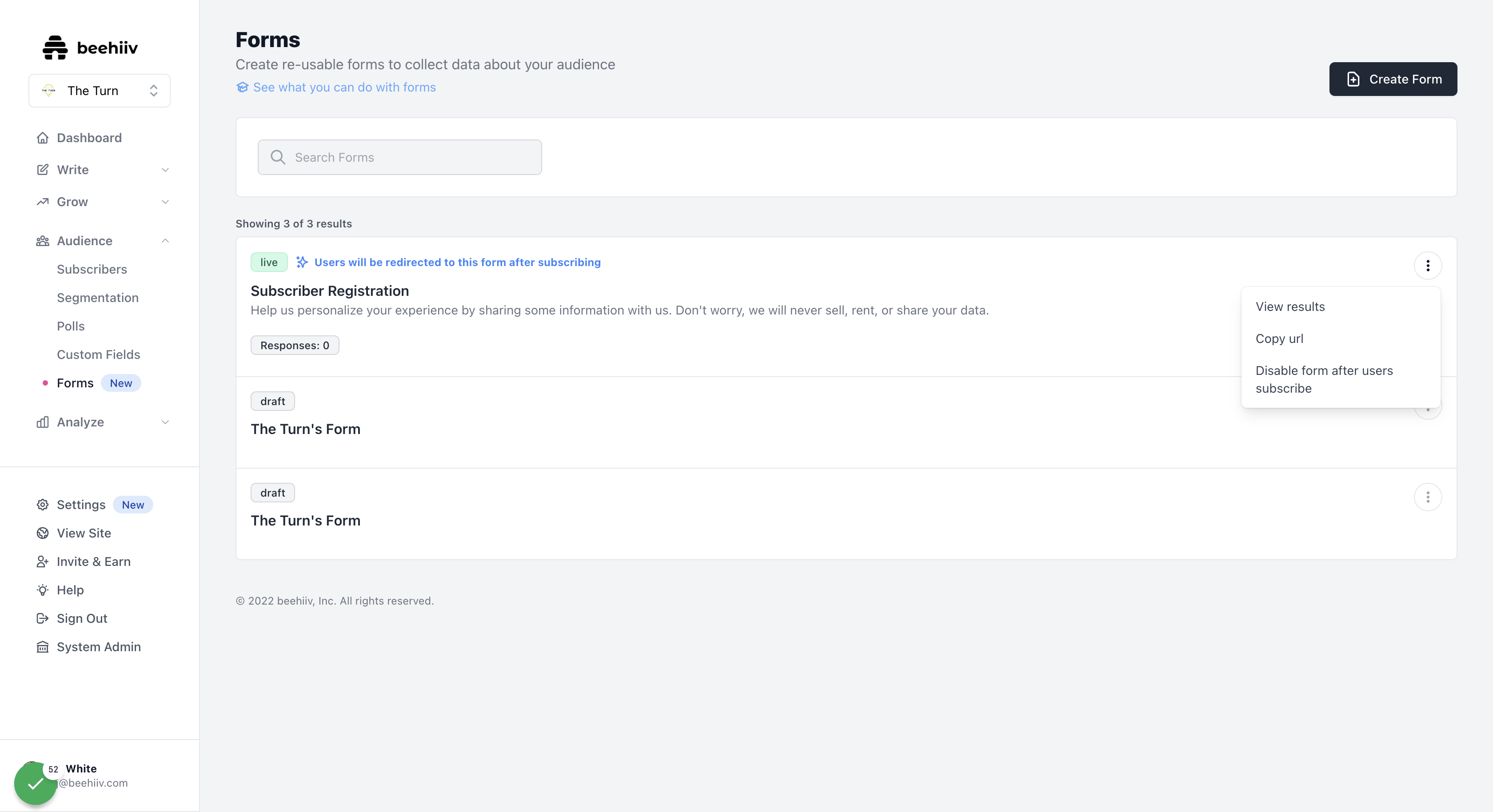Click the Help lightbulb icon

42,590
